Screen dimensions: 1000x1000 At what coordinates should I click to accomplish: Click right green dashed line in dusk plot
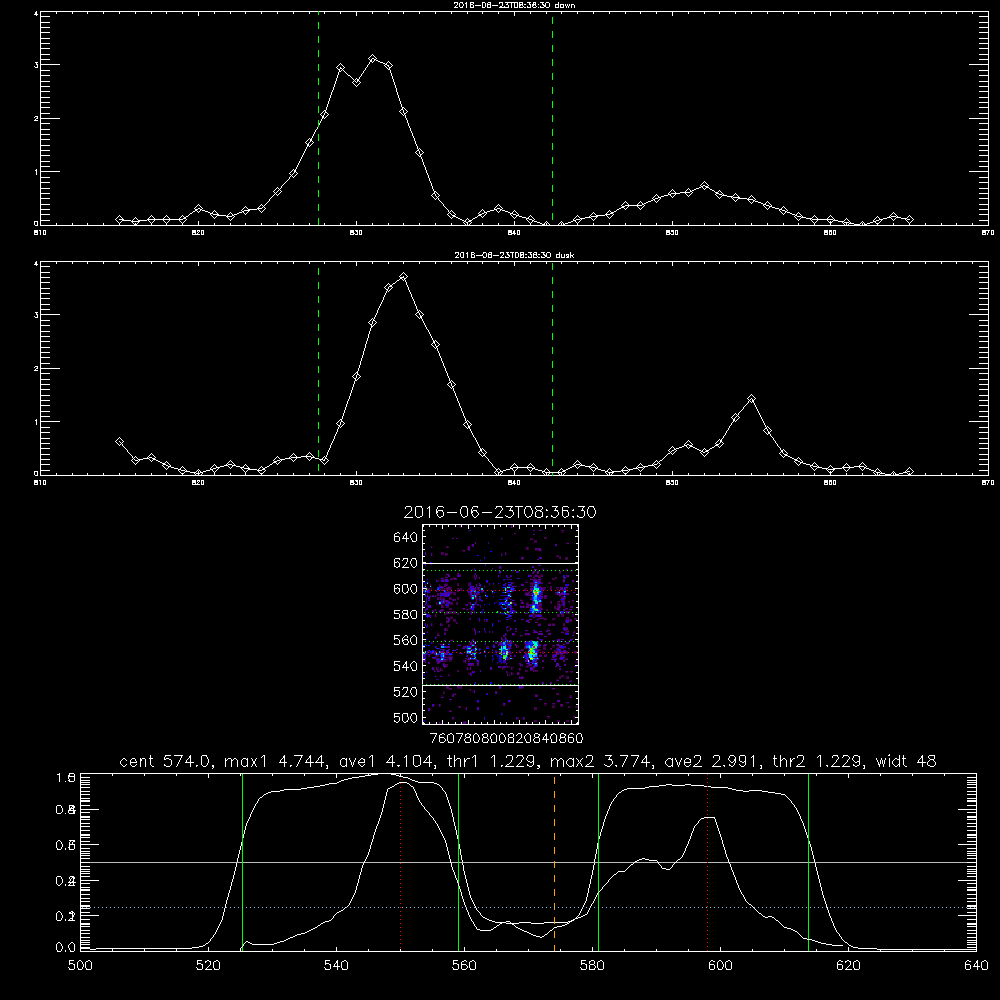(x=552, y=369)
